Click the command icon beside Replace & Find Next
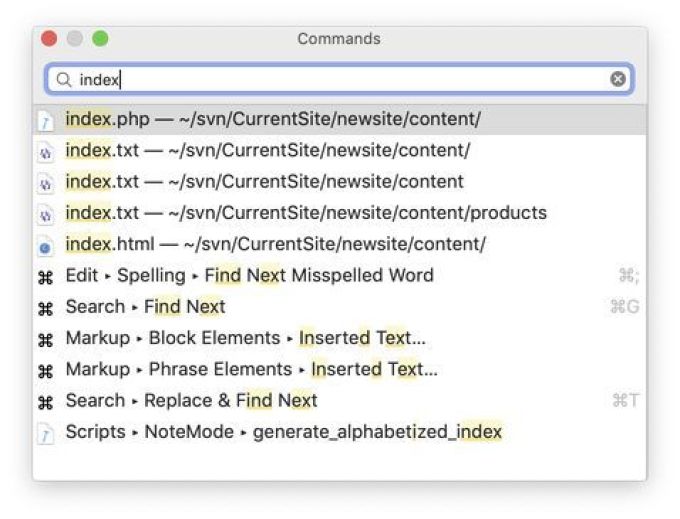Screen dimensions: 680x519 (46, 402)
